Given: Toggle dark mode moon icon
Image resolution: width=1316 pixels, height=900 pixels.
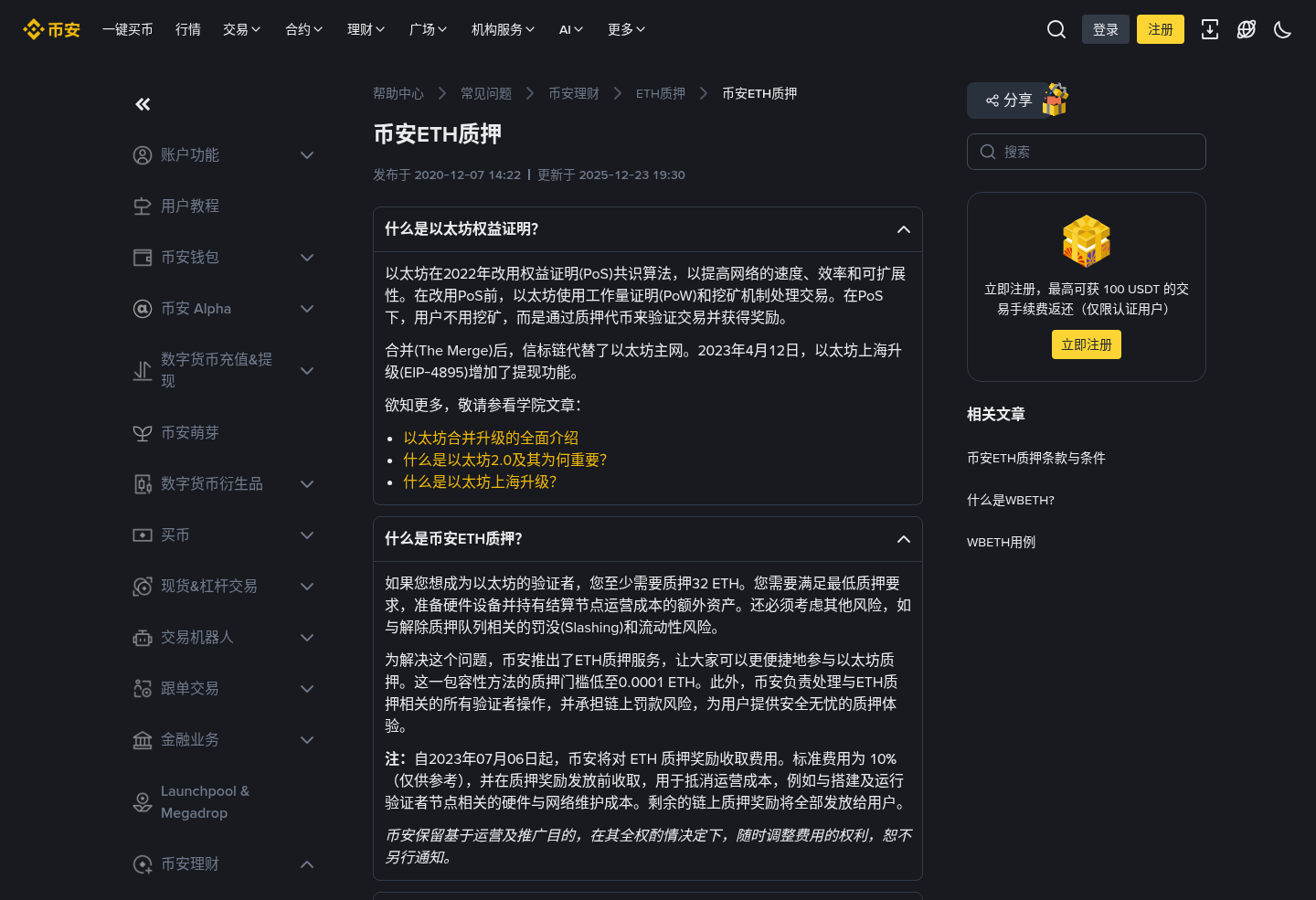Looking at the screenshot, I should (1283, 29).
